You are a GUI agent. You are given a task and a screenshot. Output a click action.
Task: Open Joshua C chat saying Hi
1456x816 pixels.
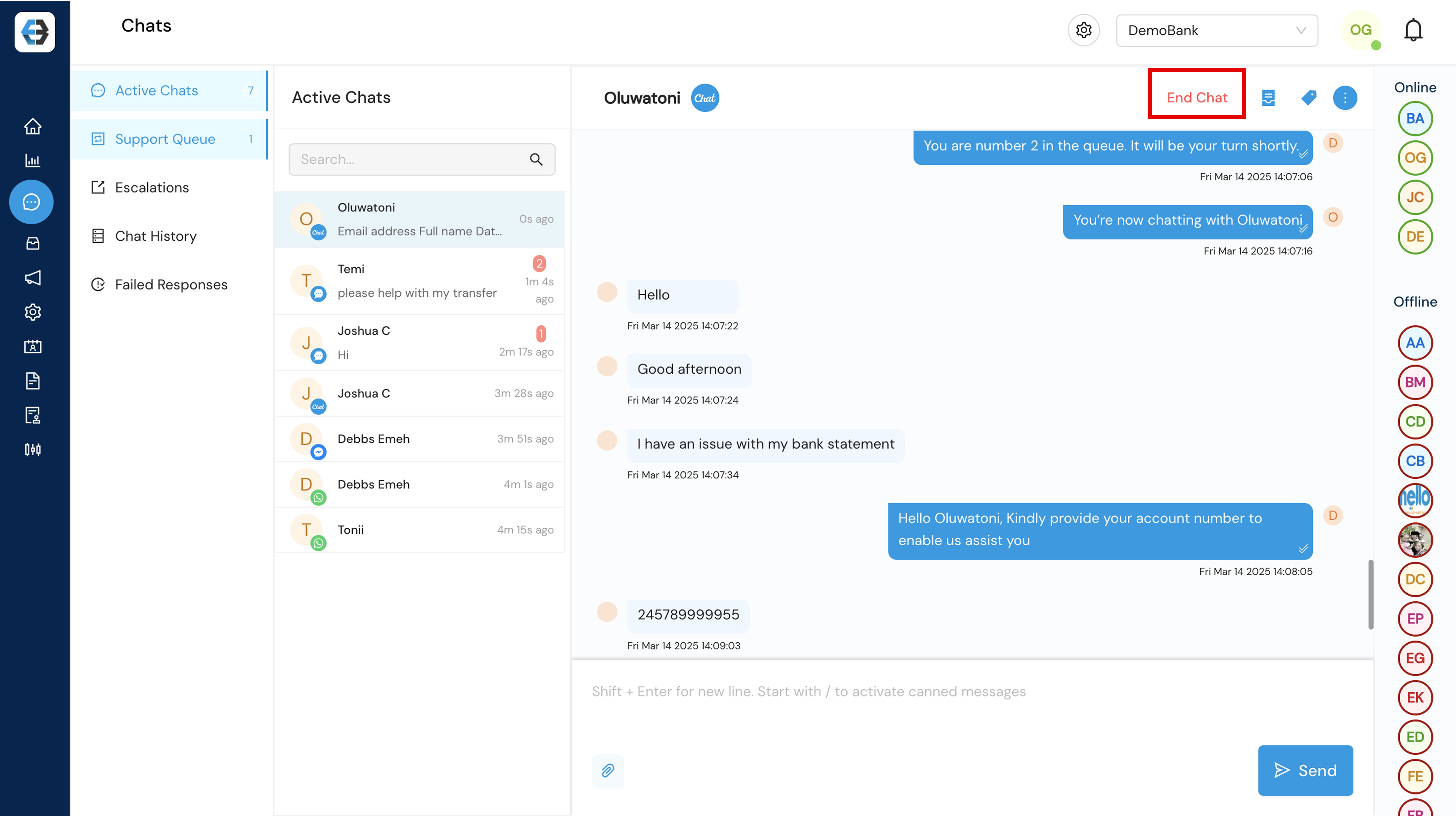419,343
